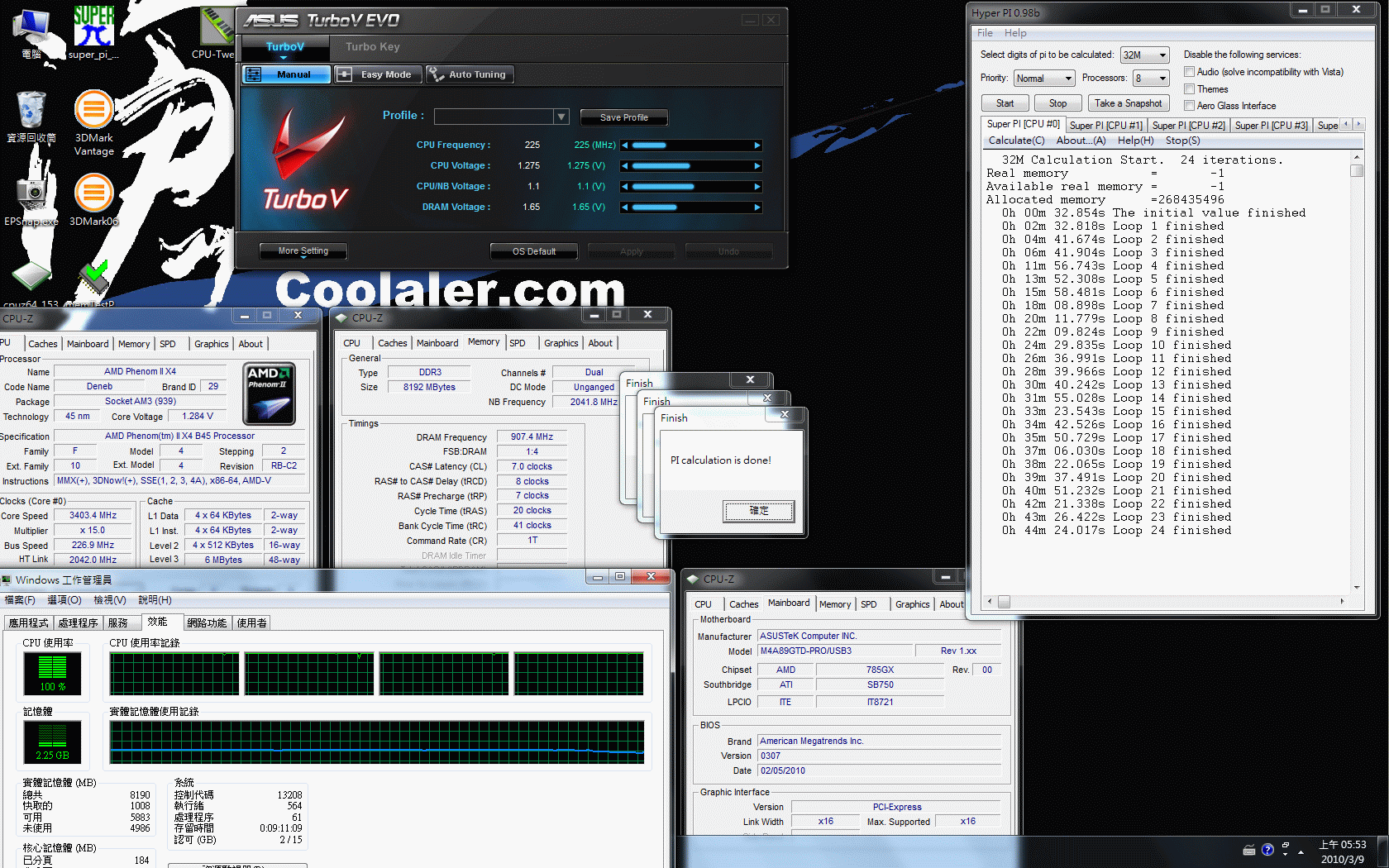Select Caches tab in the leftmost CPU-Z window

tap(42, 344)
